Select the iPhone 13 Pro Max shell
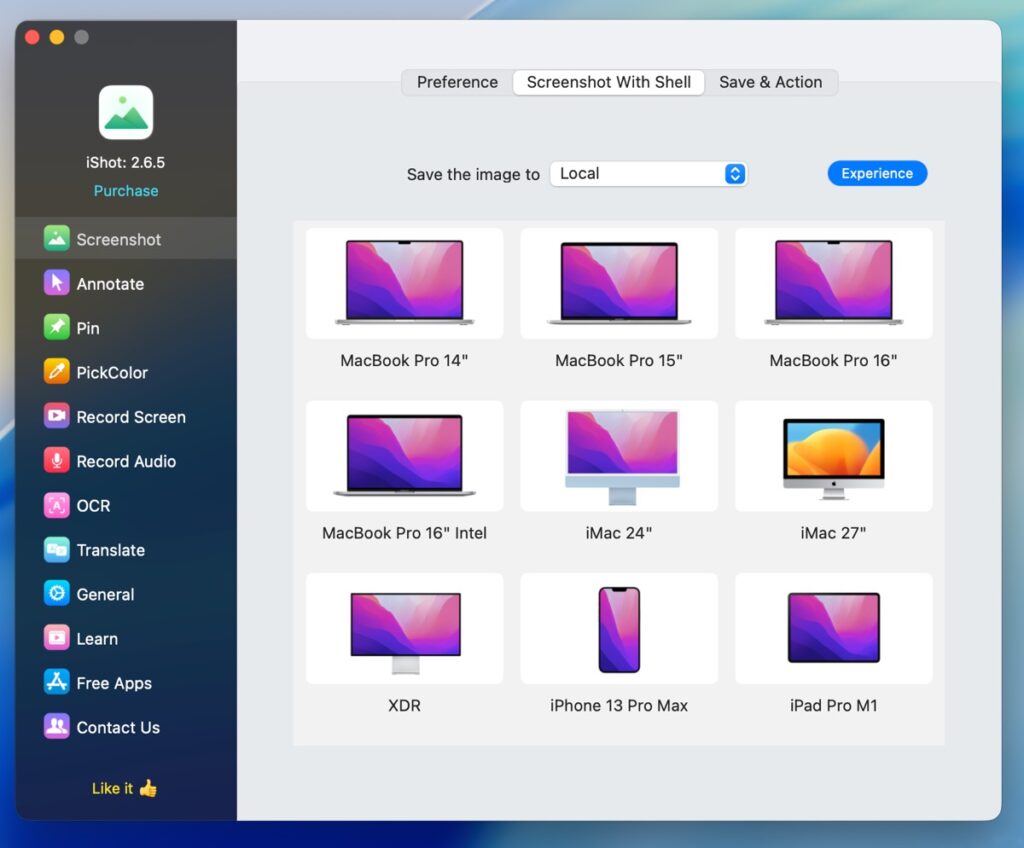The image size is (1024, 848). click(x=619, y=629)
